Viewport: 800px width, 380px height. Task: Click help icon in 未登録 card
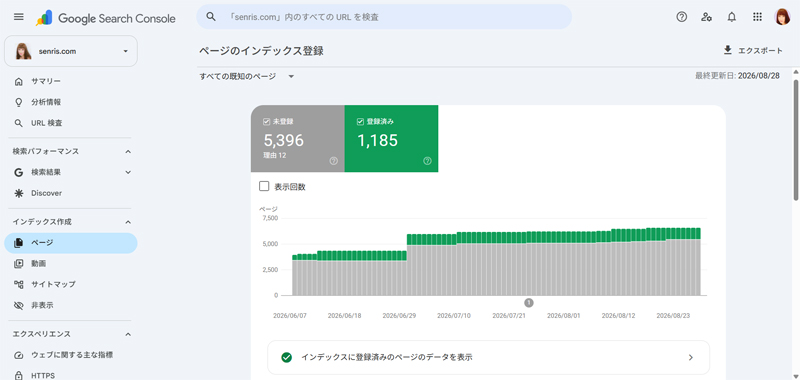pyautogui.click(x=334, y=161)
